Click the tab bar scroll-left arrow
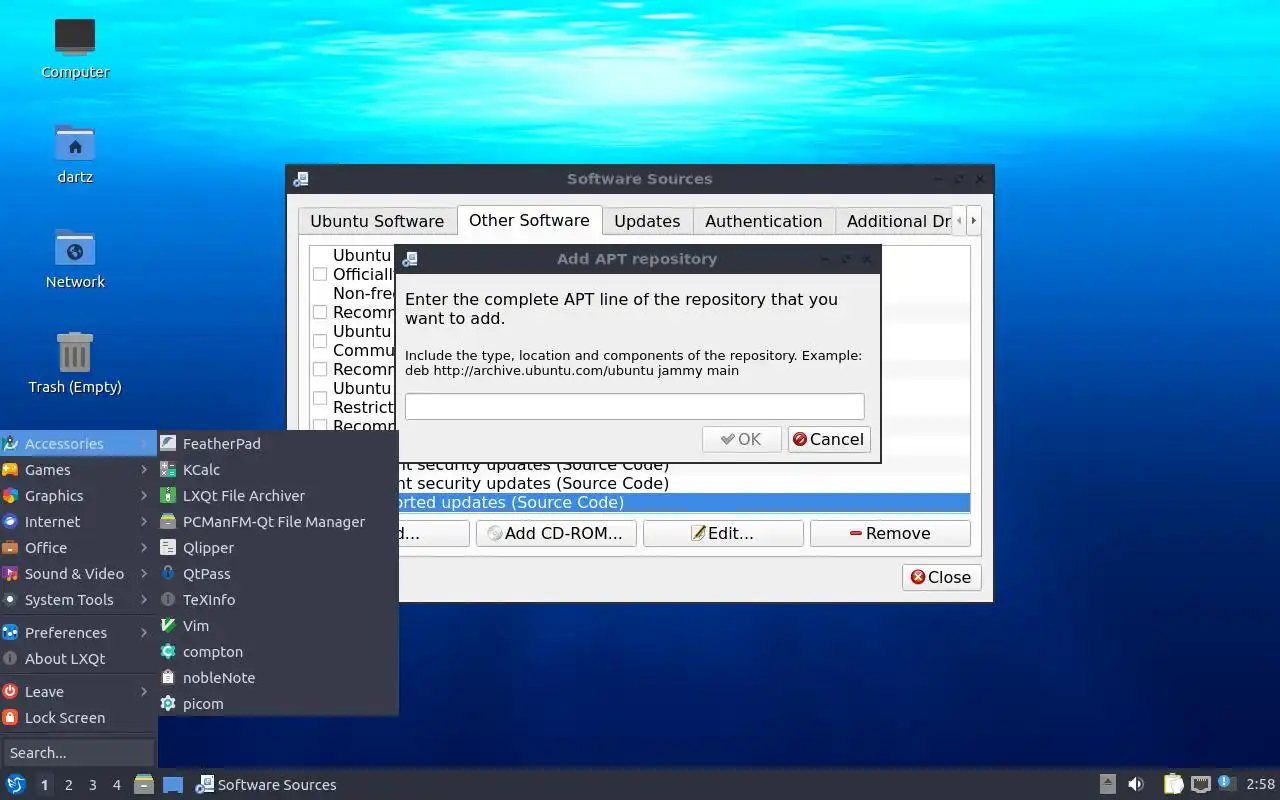Screen dimensions: 1280x800 [959, 220]
